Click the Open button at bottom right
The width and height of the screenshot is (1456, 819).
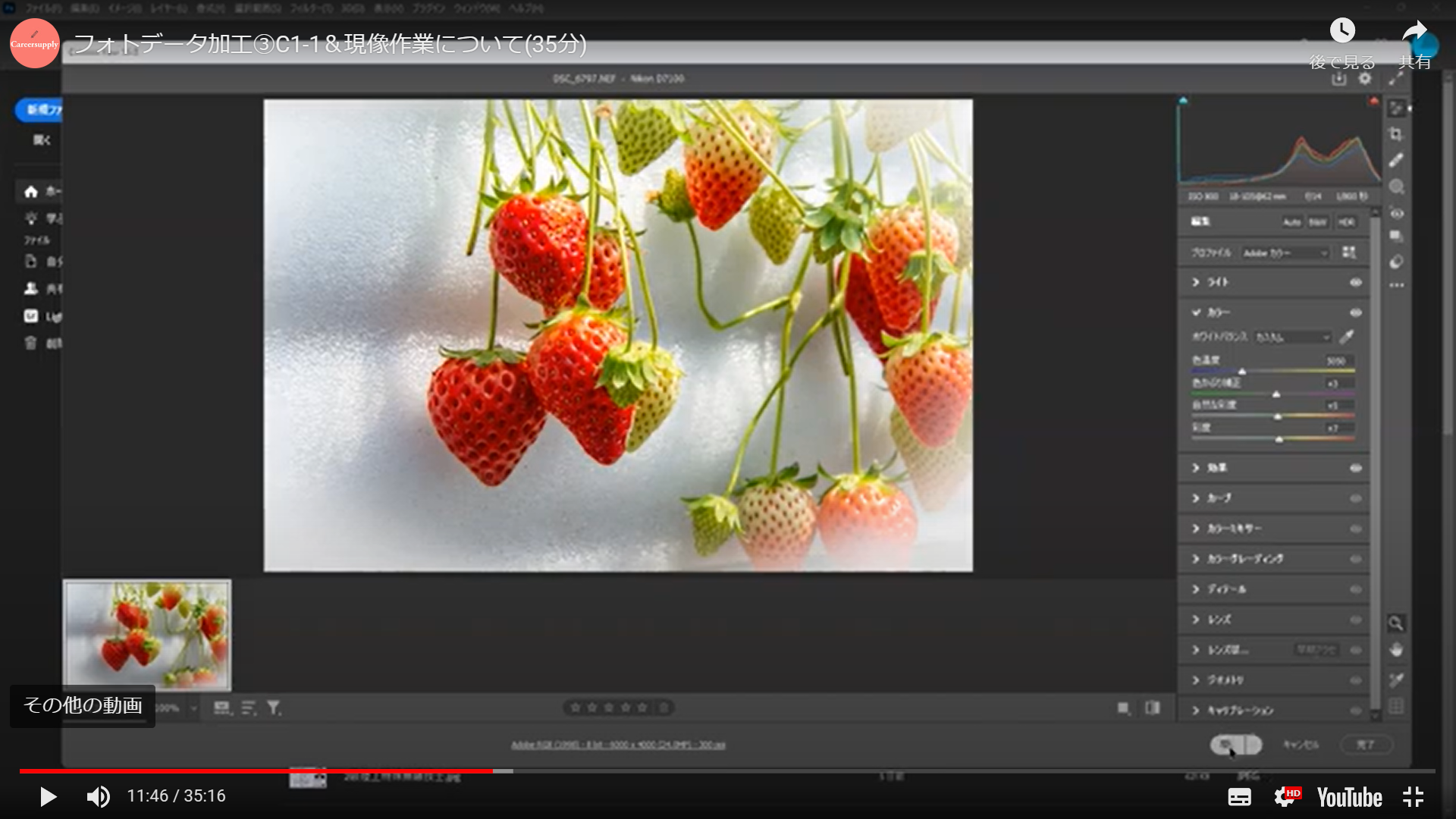coord(1235,745)
